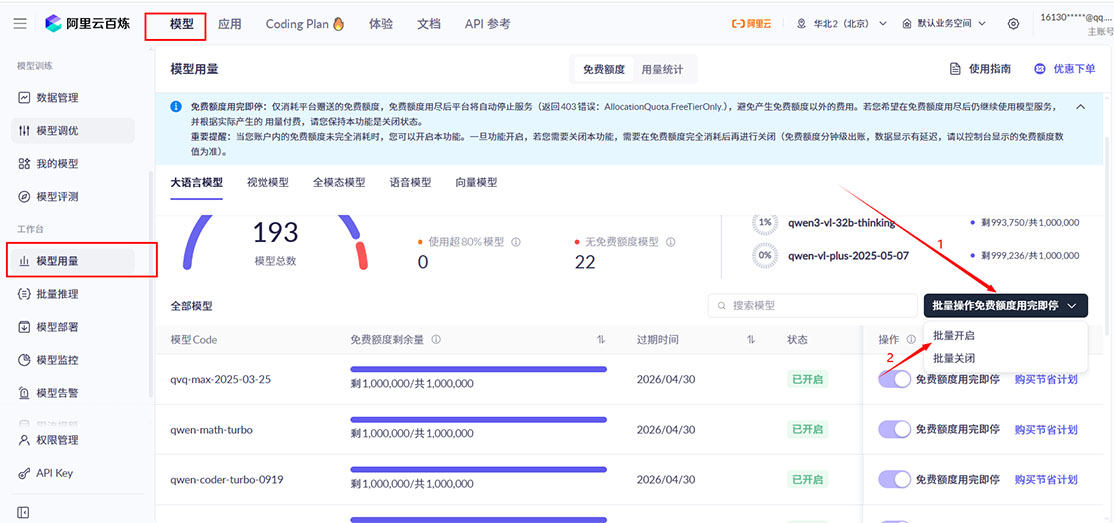Click the 模型评测 compass icon

[24, 196]
